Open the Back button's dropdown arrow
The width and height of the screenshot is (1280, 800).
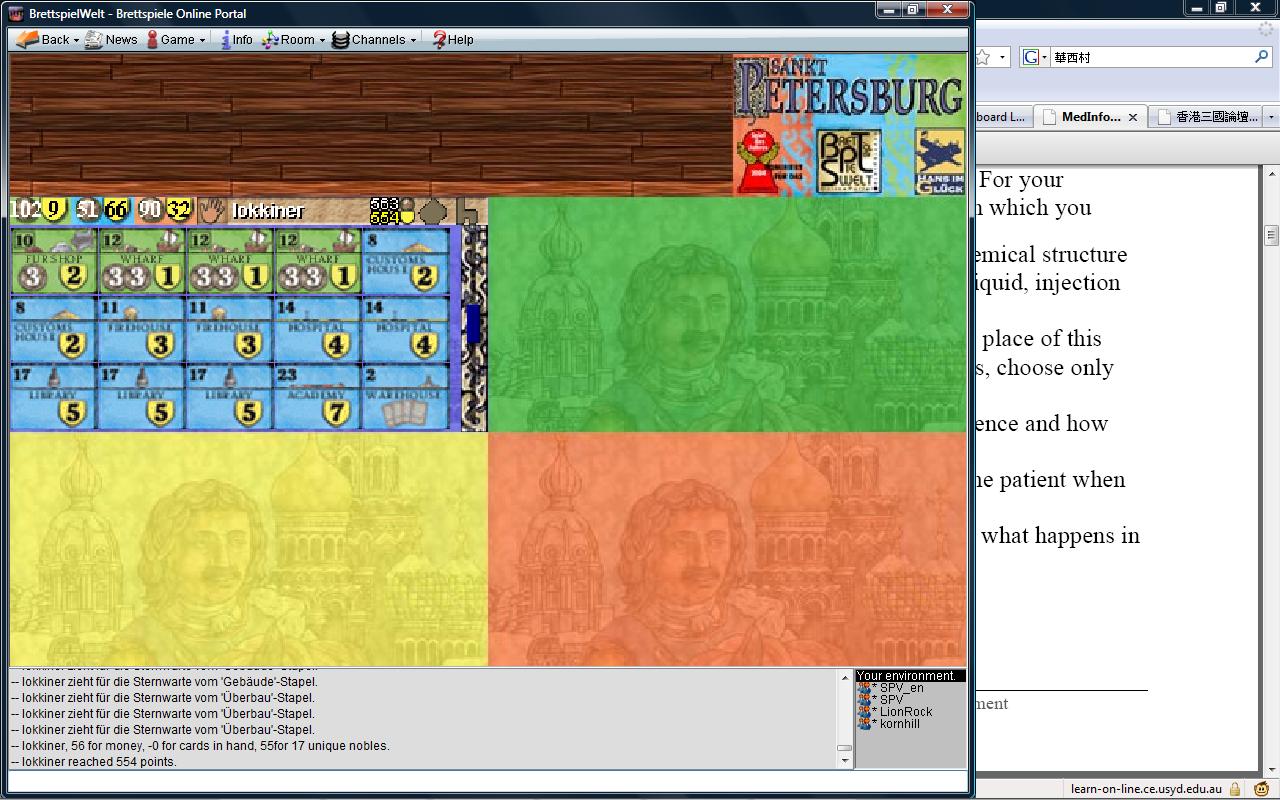coord(76,41)
